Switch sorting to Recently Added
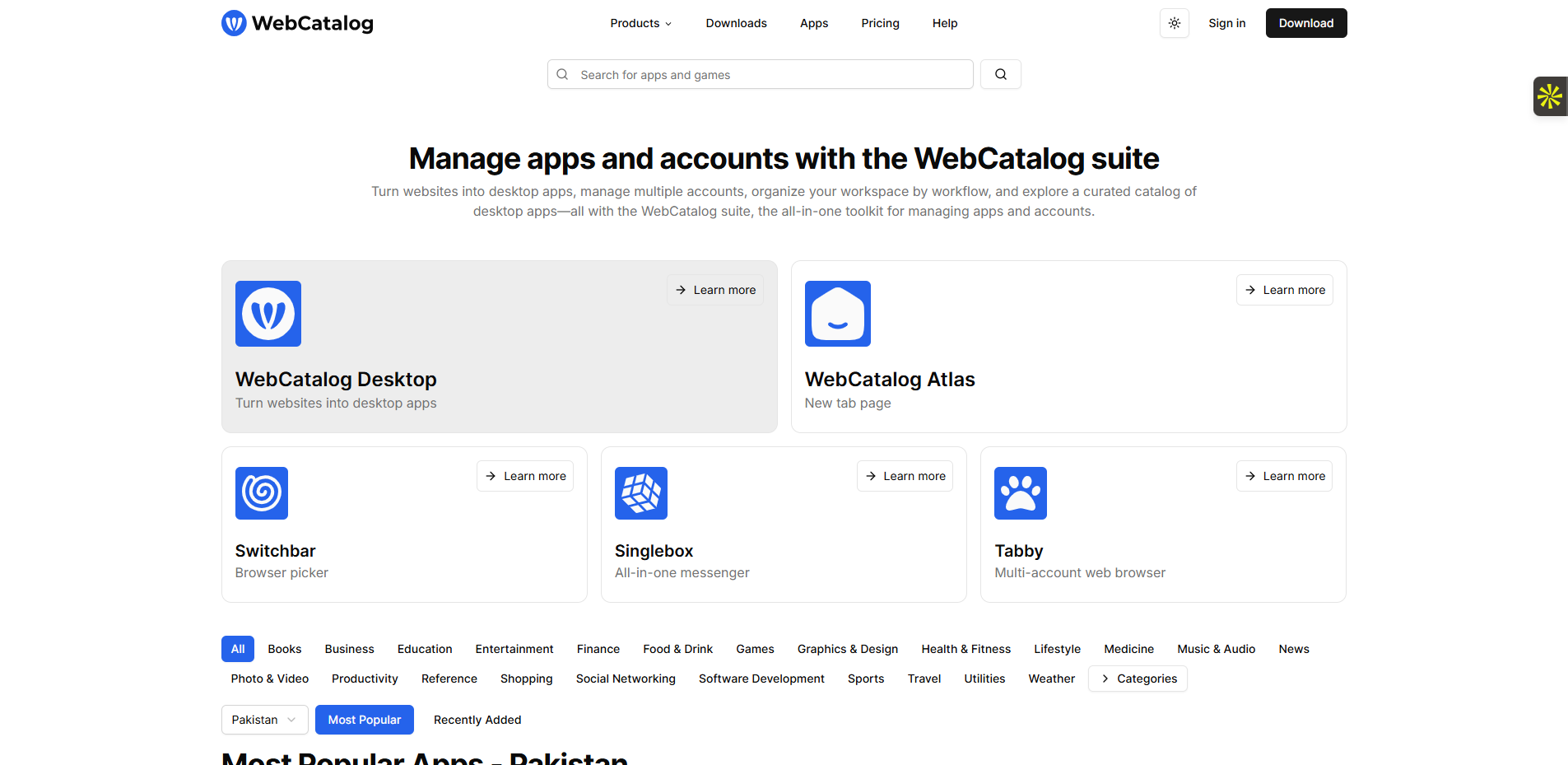 477,720
